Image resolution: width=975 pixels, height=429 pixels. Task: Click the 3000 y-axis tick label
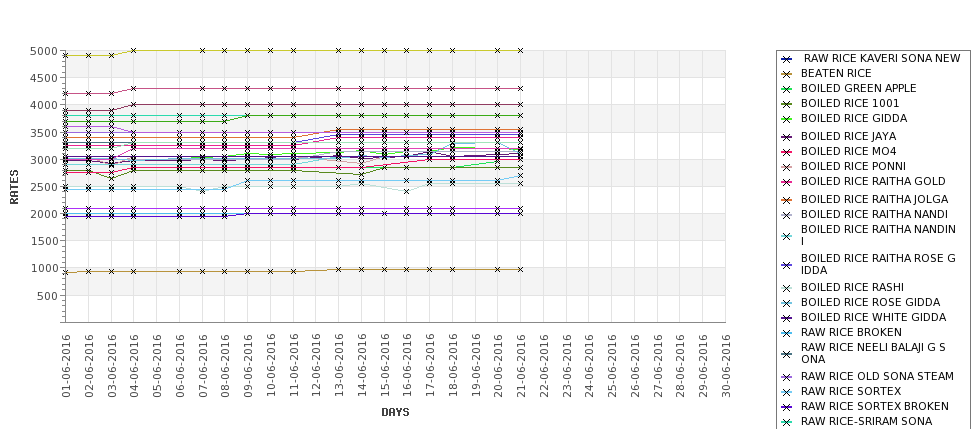click(x=44, y=160)
